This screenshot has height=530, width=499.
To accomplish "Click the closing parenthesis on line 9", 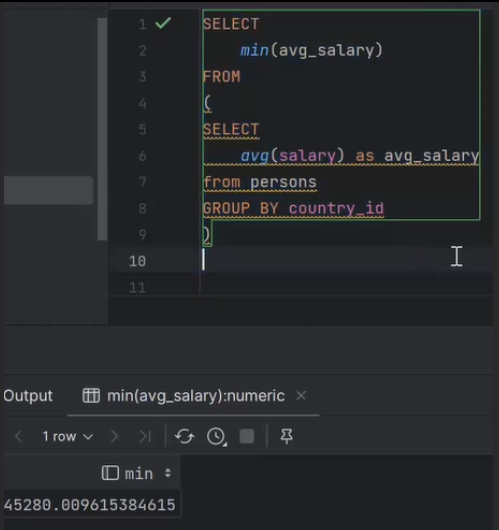I will (x=207, y=234).
